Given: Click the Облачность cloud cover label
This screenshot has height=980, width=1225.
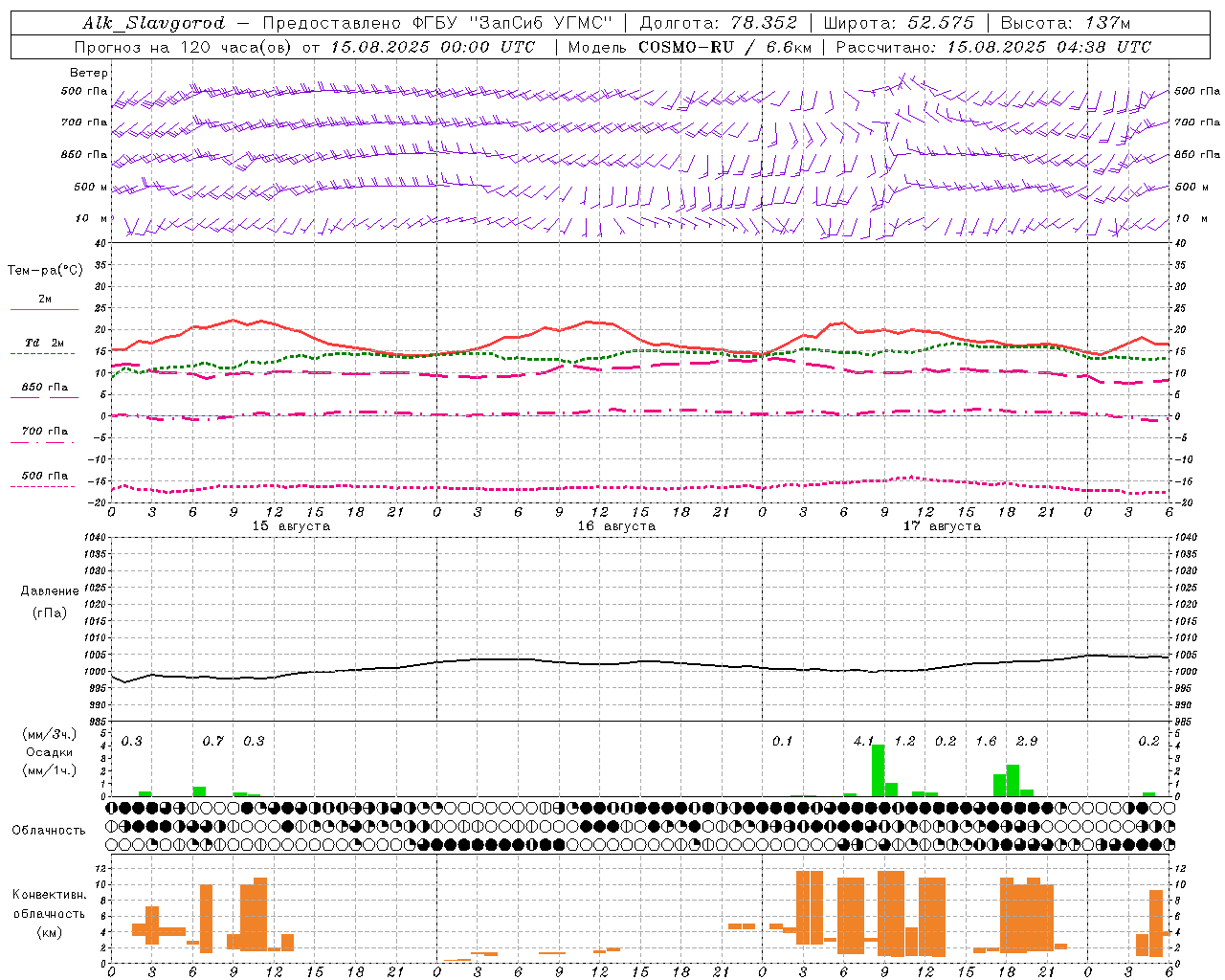Looking at the screenshot, I should 49,831.
